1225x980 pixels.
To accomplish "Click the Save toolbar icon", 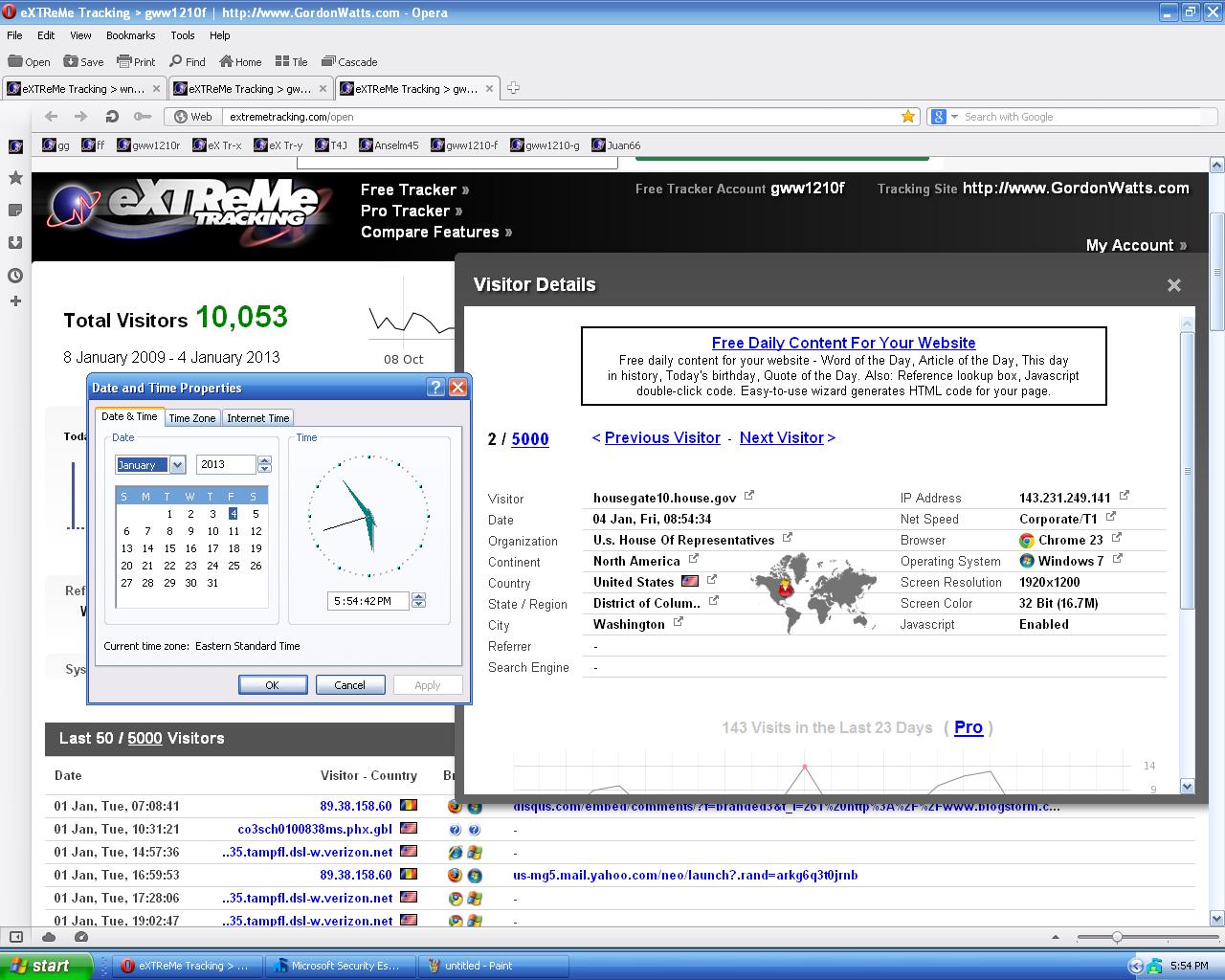I will click(83, 61).
